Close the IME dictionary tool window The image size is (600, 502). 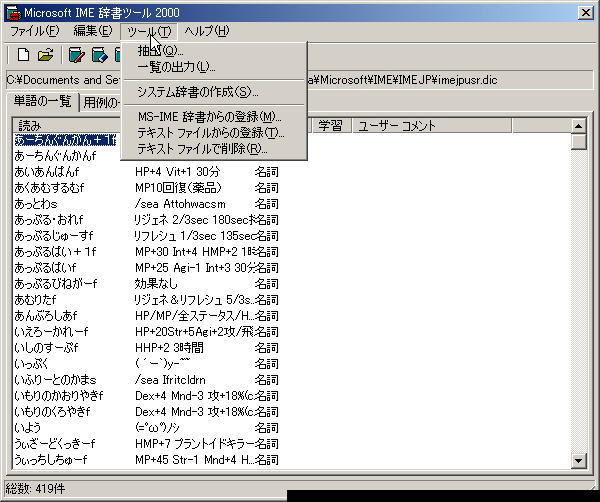tap(585, 13)
